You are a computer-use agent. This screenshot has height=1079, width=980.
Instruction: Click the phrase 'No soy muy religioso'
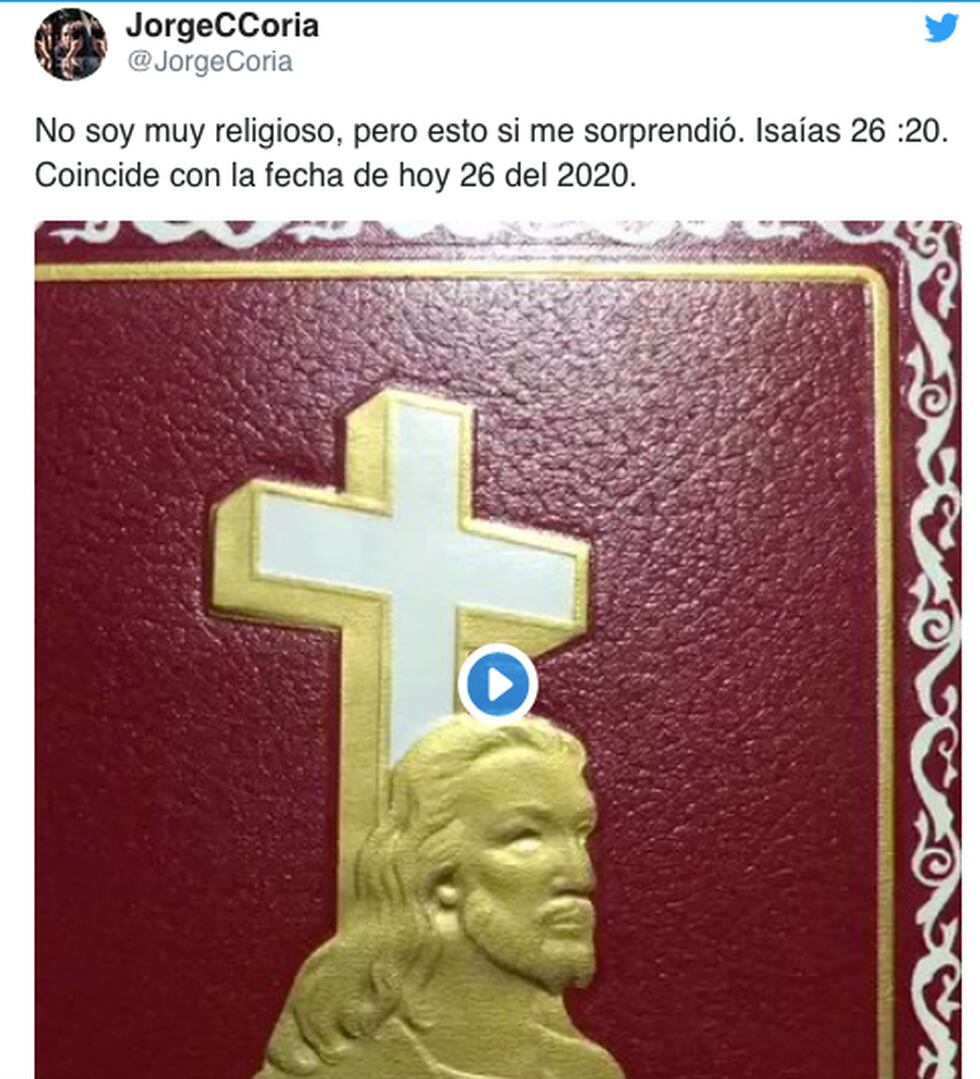(189, 131)
